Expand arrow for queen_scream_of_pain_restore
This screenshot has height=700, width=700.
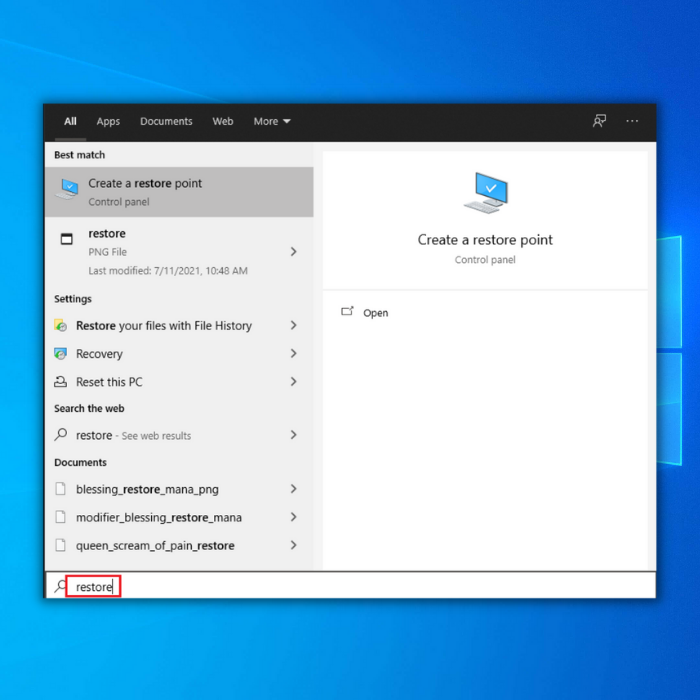293,545
